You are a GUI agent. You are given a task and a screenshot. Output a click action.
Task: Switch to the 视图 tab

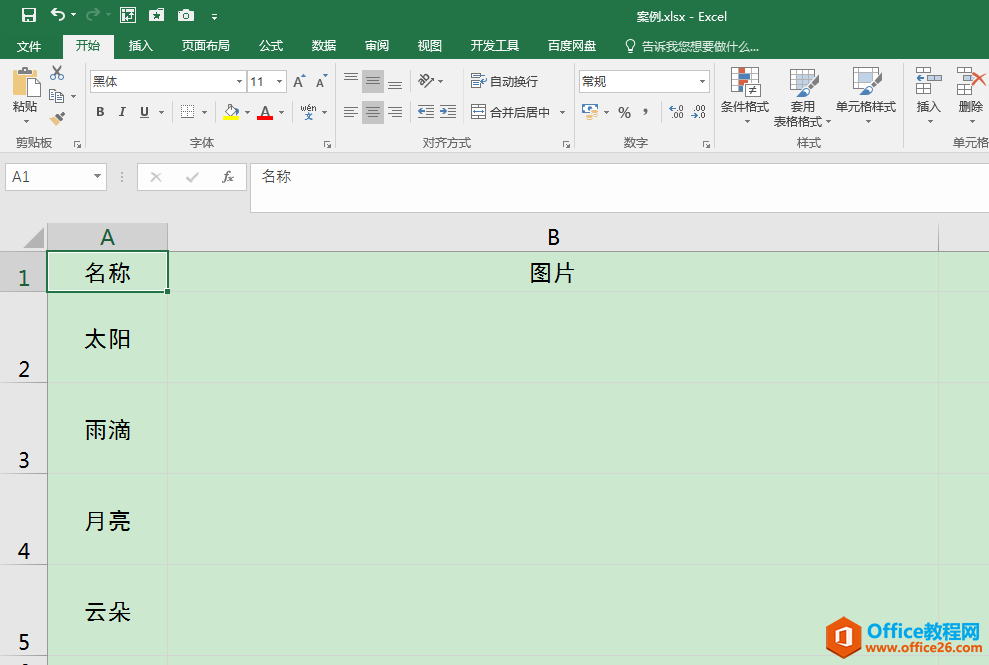point(430,46)
